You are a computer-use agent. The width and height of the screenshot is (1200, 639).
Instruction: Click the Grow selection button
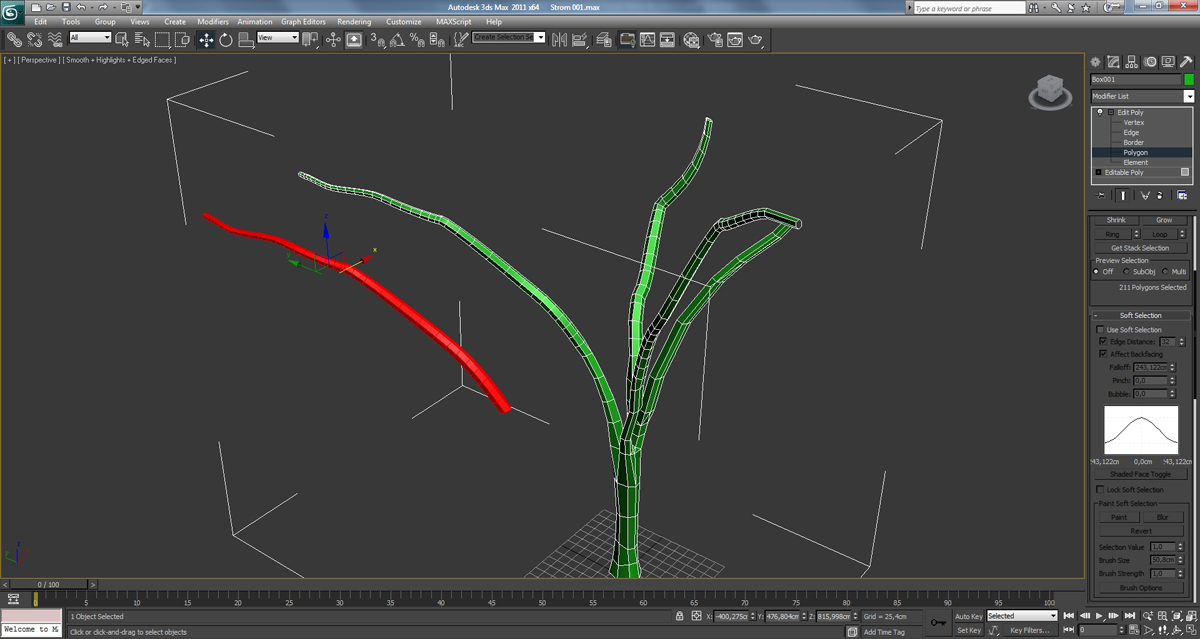(1164, 220)
